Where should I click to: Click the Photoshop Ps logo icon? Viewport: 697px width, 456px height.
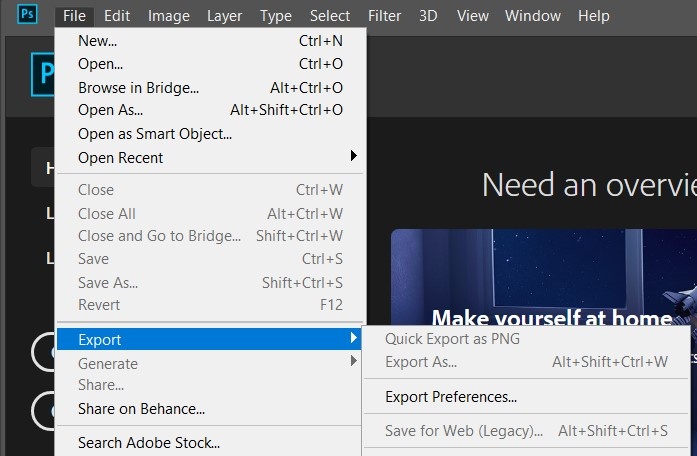click(27, 15)
